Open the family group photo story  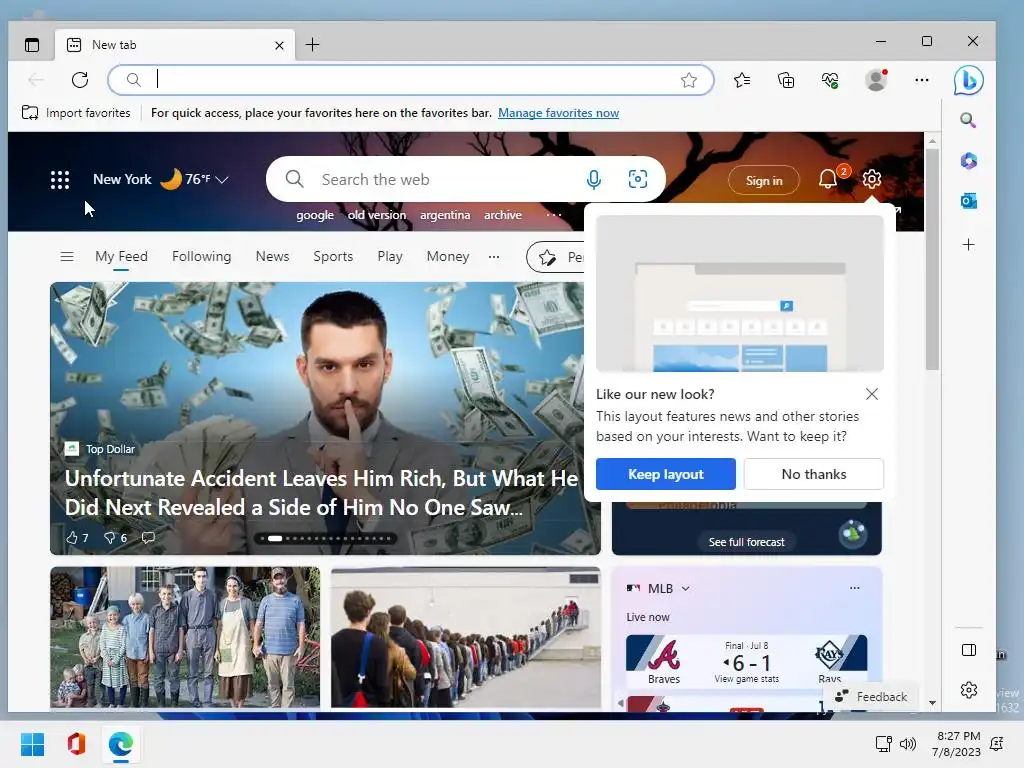click(x=185, y=637)
